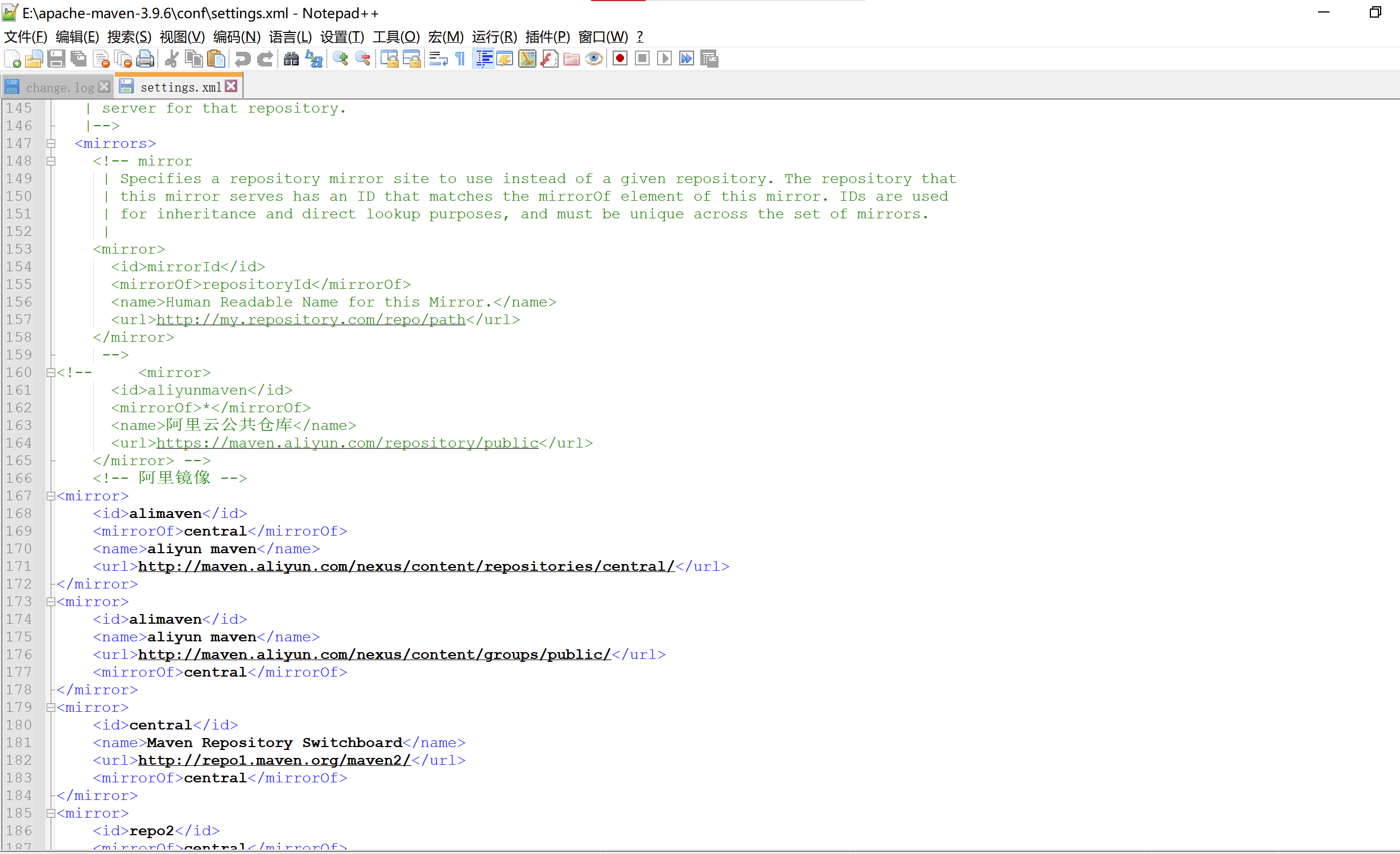Click the Document Map icon
The height and width of the screenshot is (854, 1400).
click(527, 59)
